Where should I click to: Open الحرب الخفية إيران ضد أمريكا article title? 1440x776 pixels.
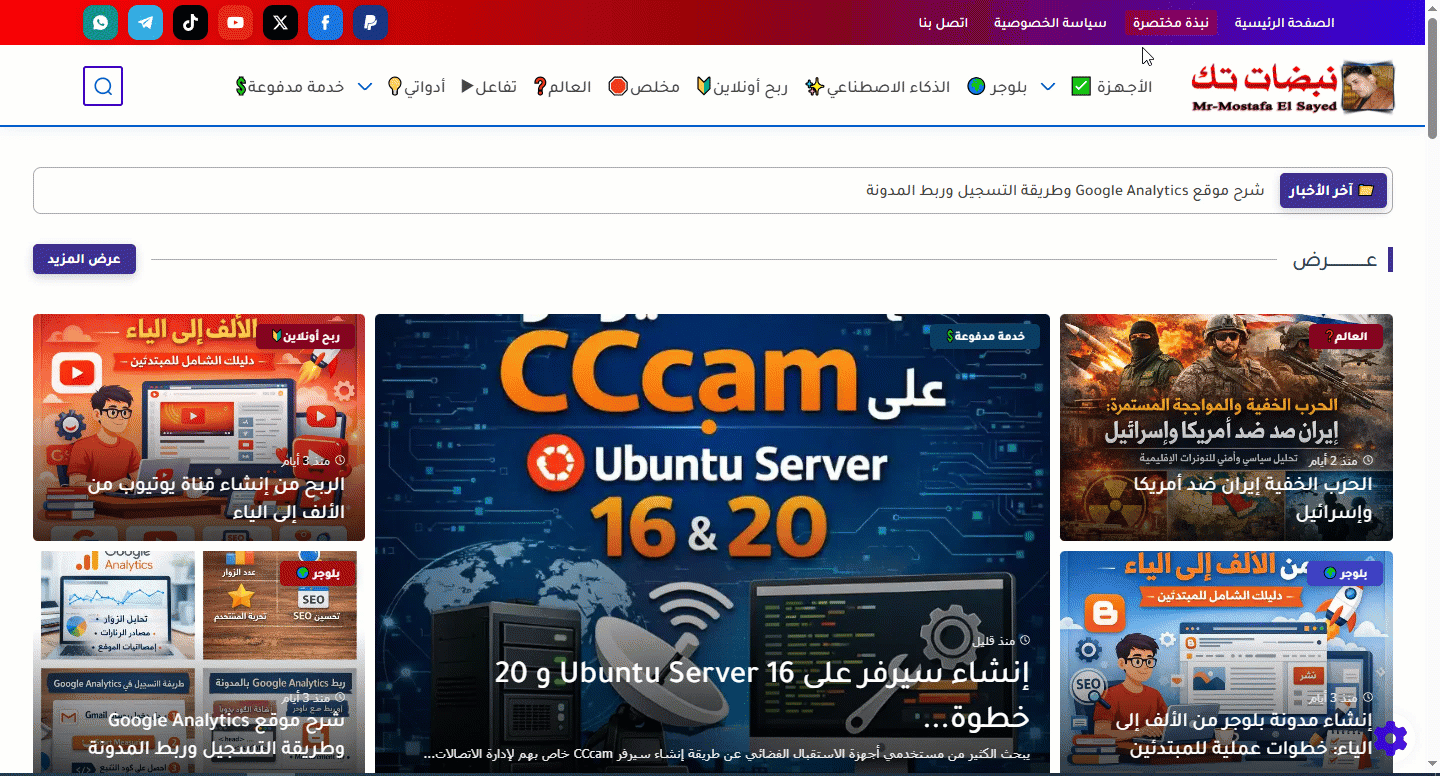click(x=1253, y=498)
